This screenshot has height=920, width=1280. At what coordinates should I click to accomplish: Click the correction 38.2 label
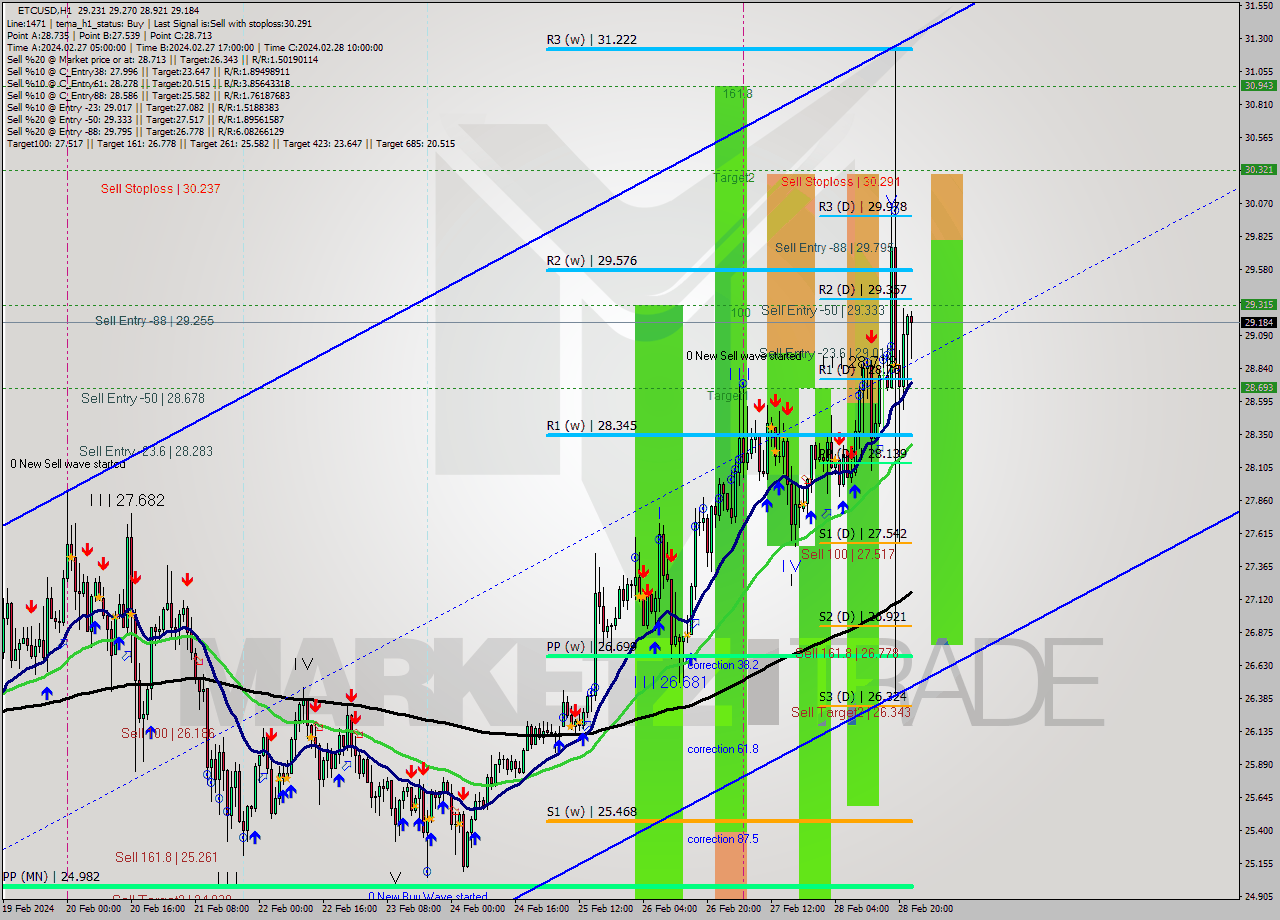(x=722, y=665)
